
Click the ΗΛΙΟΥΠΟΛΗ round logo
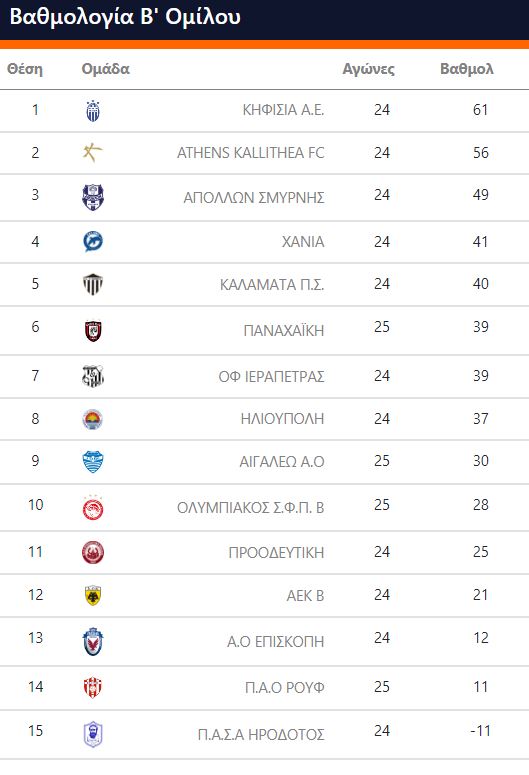93,419
